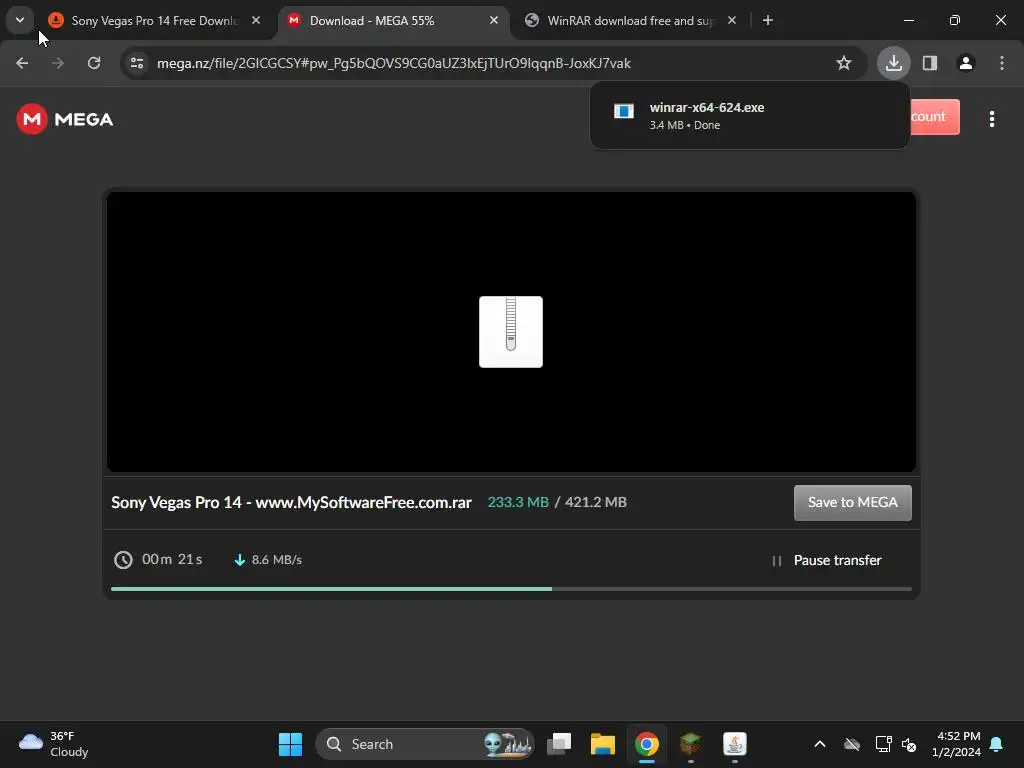Image resolution: width=1024 pixels, height=768 pixels.
Task: Close the WinRAR download tab
Action: (x=732, y=21)
